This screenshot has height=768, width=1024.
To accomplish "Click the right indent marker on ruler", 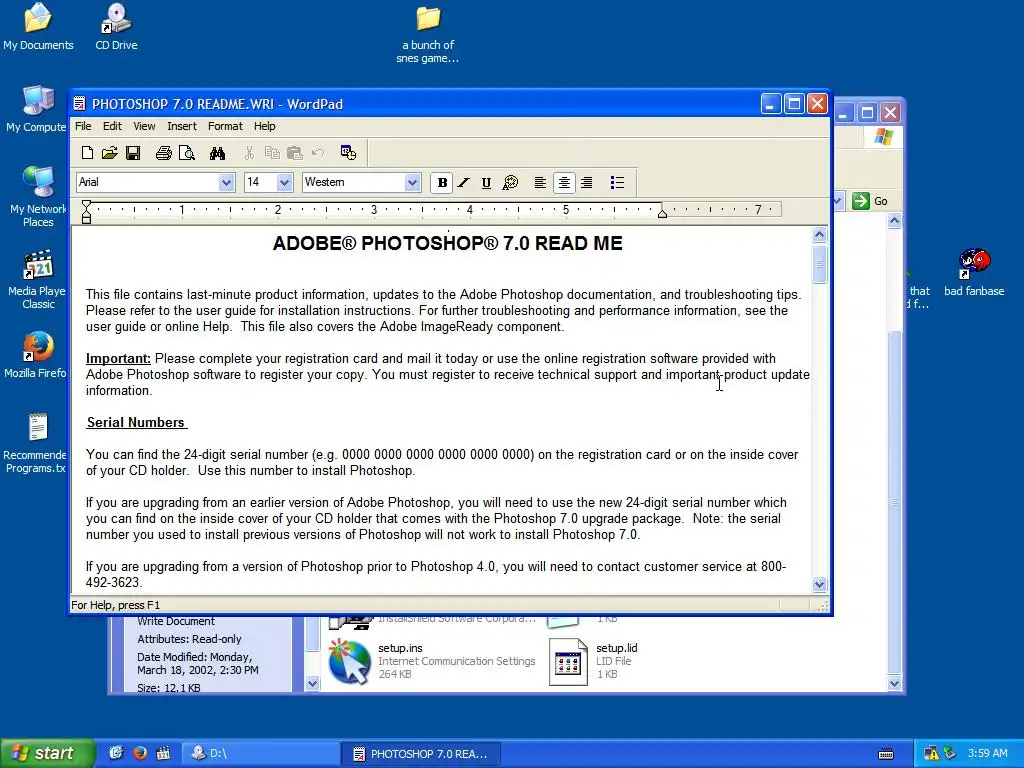I will (662, 213).
